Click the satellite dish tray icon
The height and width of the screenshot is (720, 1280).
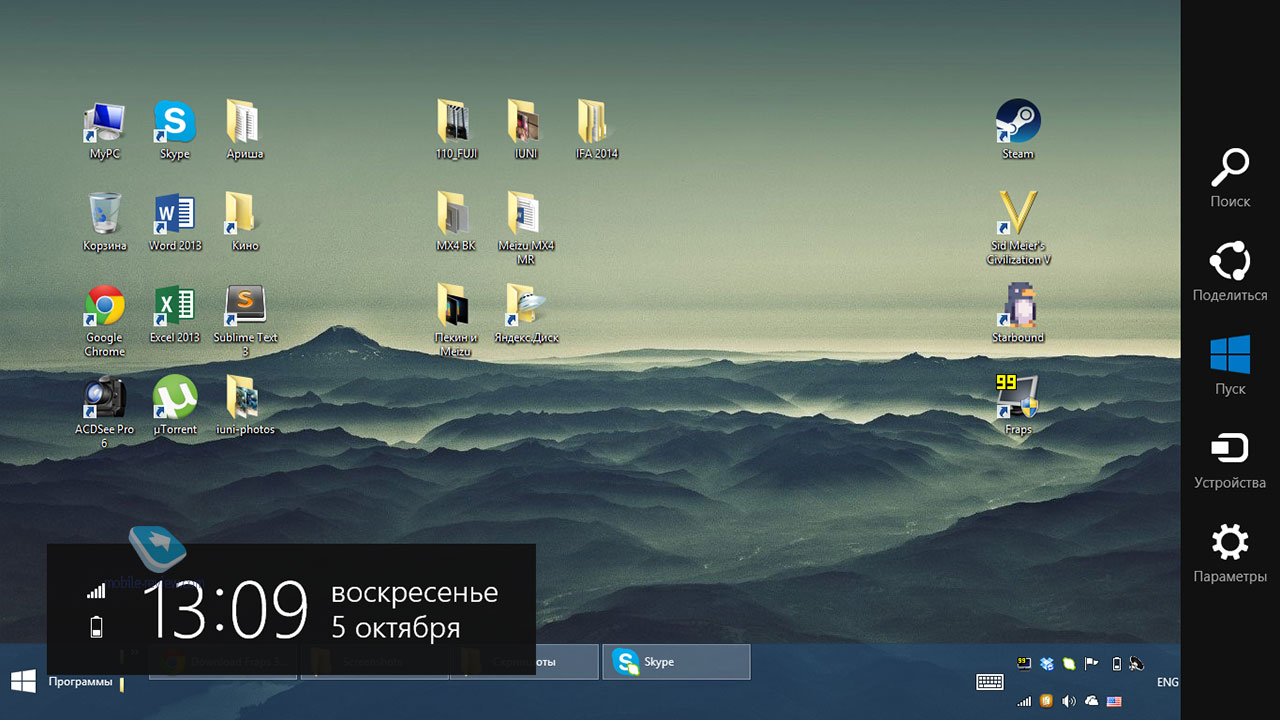pos(1137,662)
